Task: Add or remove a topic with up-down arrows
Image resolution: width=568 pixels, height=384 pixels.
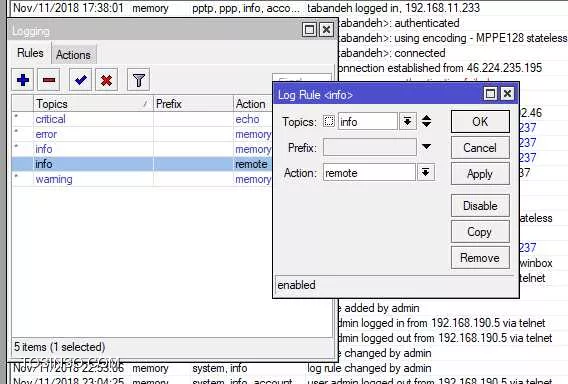Action: 426,121
